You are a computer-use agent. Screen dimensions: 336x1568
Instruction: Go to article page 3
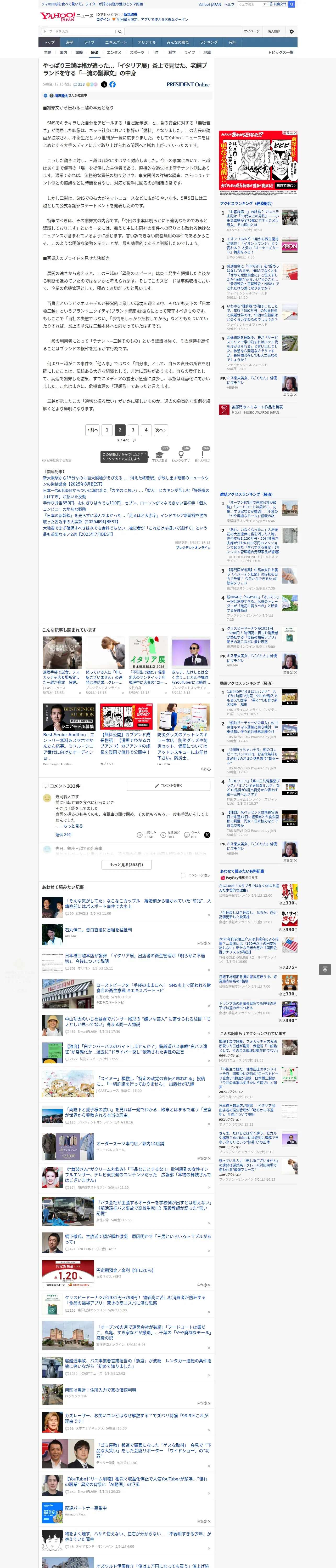pyautogui.click(x=133, y=430)
